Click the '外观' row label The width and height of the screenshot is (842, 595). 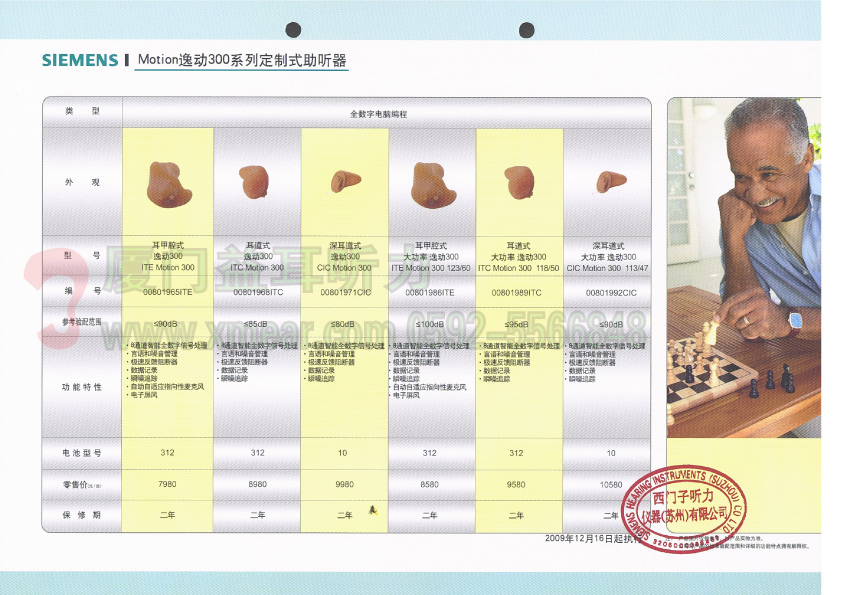[x=82, y=182]
